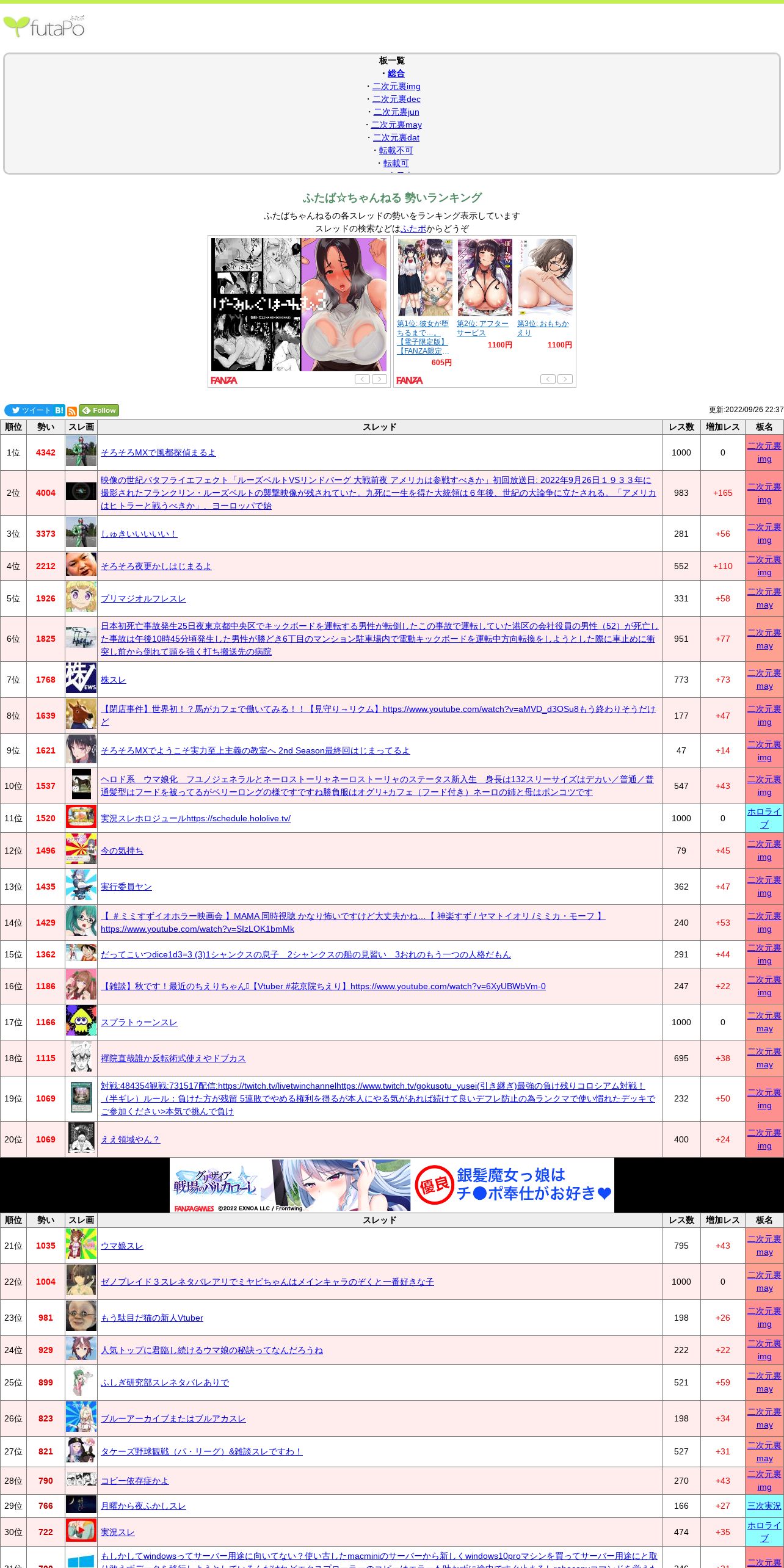The width and height of the screenshot is (784, 1568).
Task: Click next arrow on left FANZA ad
Action: click(380, 379)
